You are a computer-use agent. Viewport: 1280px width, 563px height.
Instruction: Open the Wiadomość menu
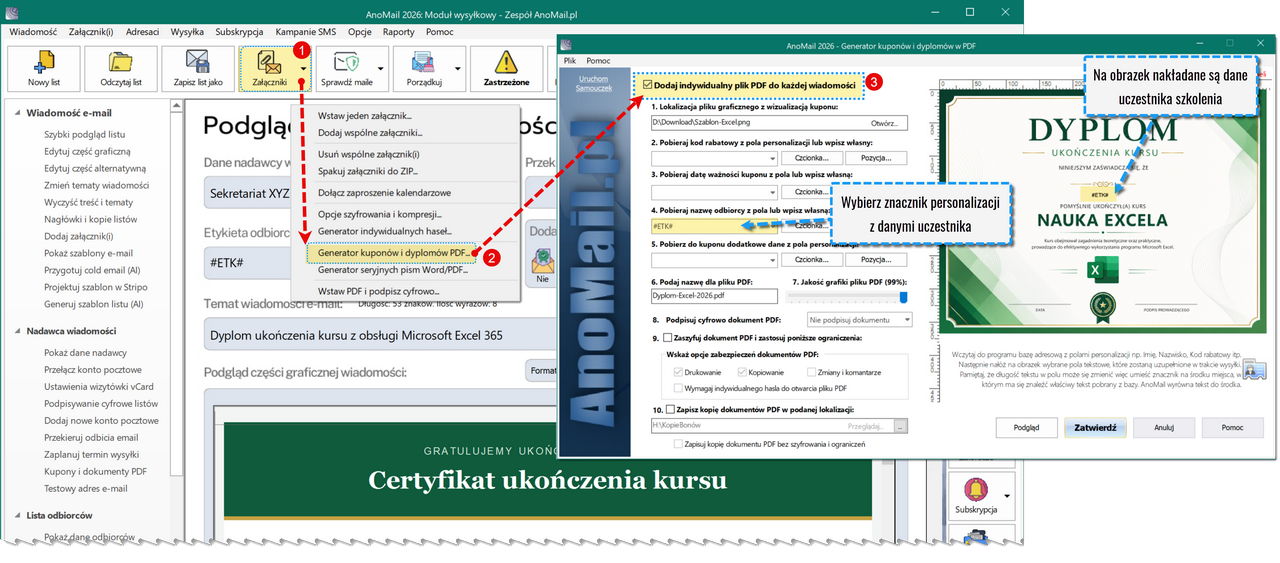[x=33, y=31]
